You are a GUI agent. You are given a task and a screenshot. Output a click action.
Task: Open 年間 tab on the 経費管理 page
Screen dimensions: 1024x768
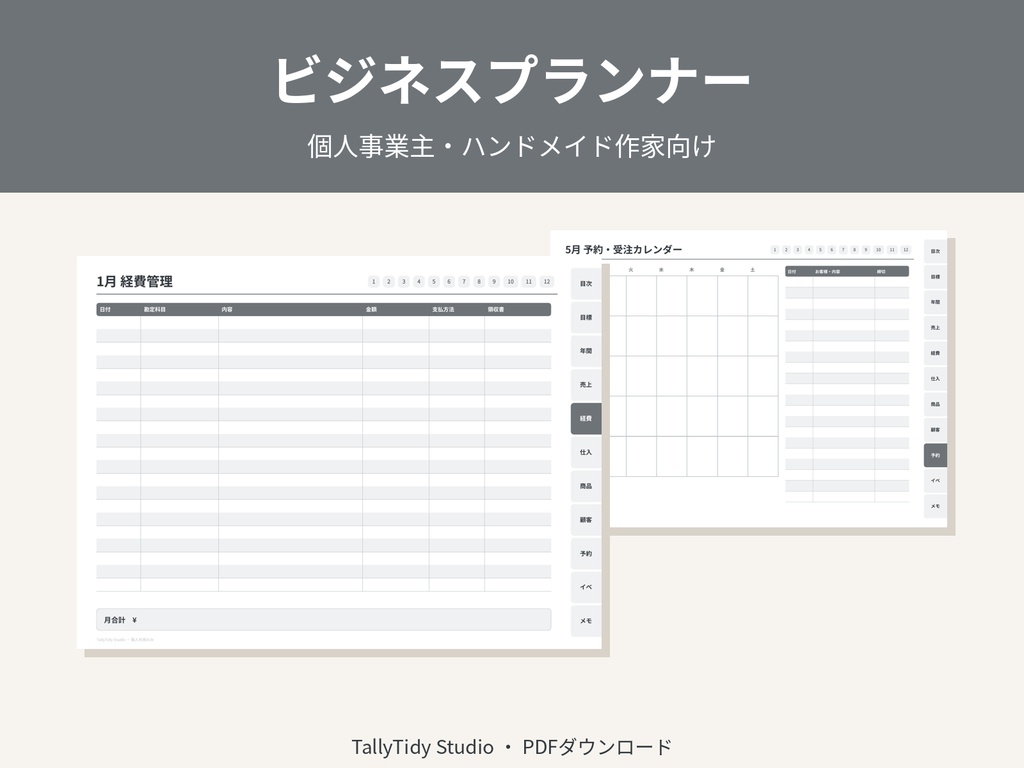[x=586, y=351]
